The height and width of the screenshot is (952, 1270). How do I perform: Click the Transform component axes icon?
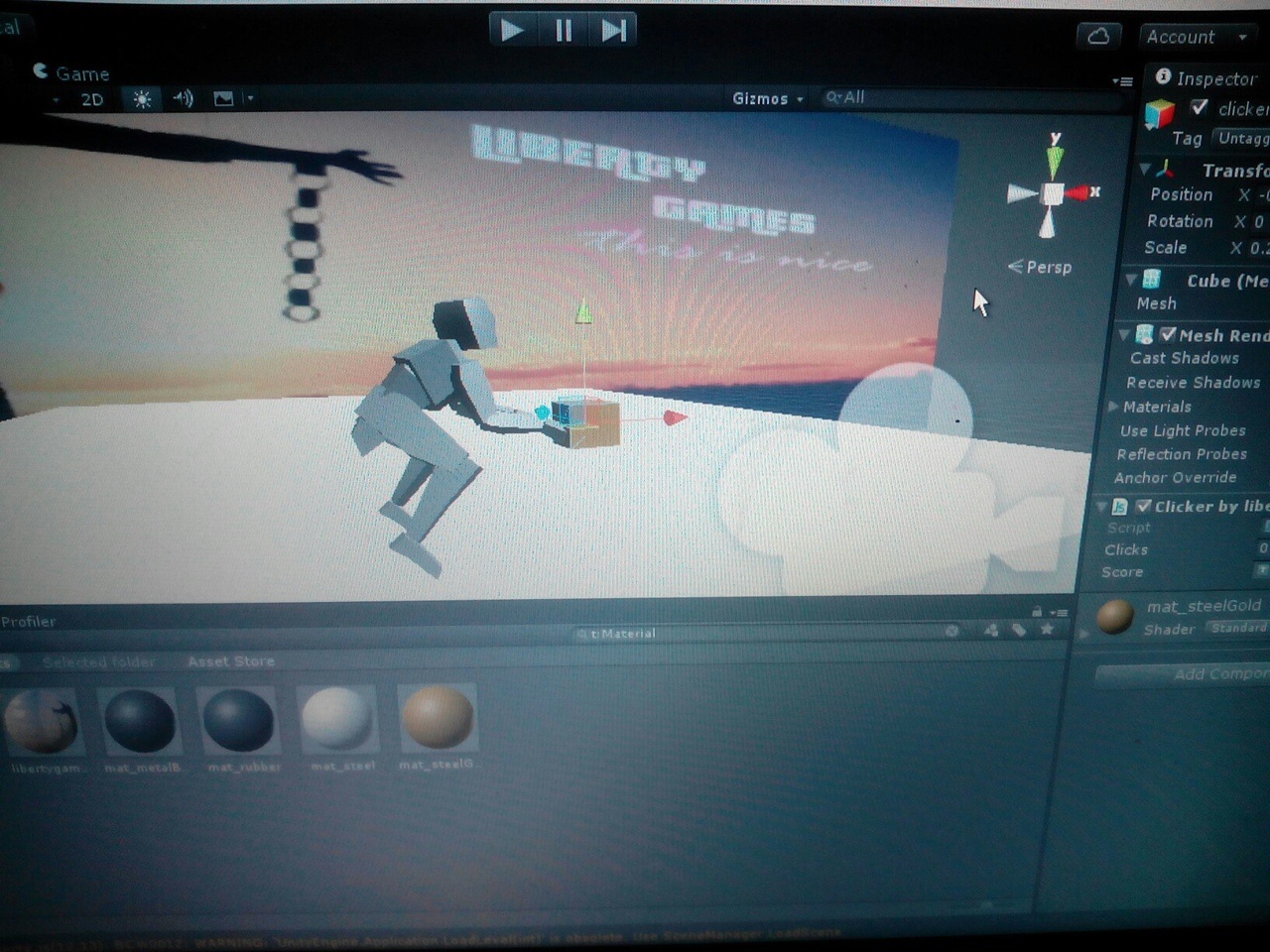tap(1166, 170)
